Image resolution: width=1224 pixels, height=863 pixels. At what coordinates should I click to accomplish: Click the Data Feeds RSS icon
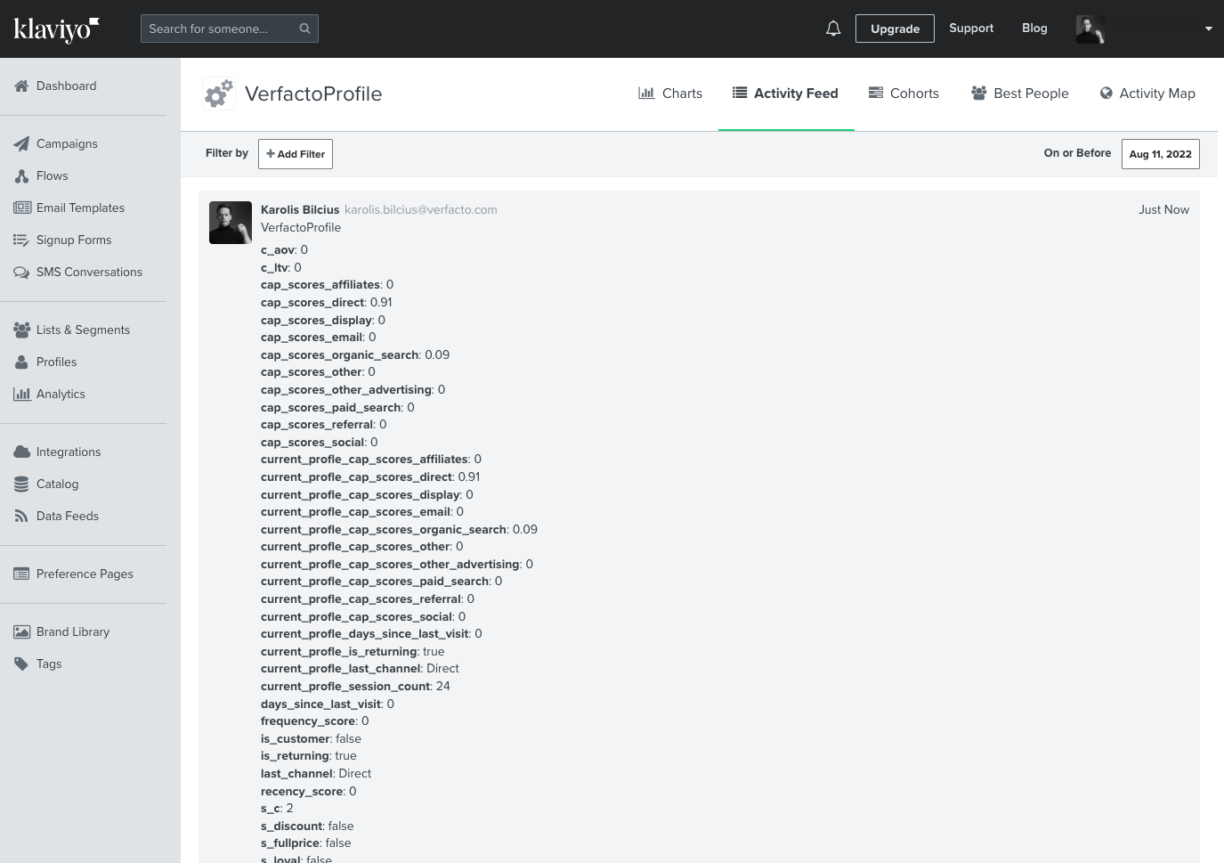point(21,516)
